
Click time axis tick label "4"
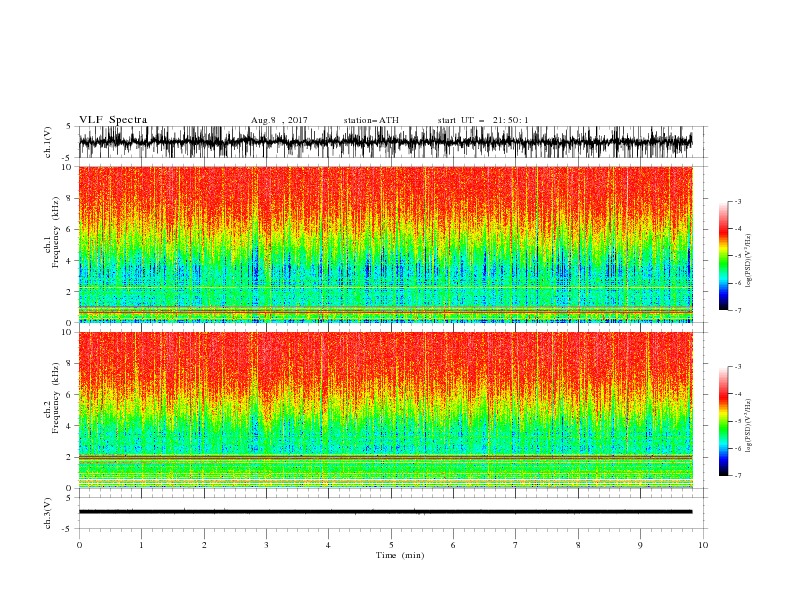point(328,545)
